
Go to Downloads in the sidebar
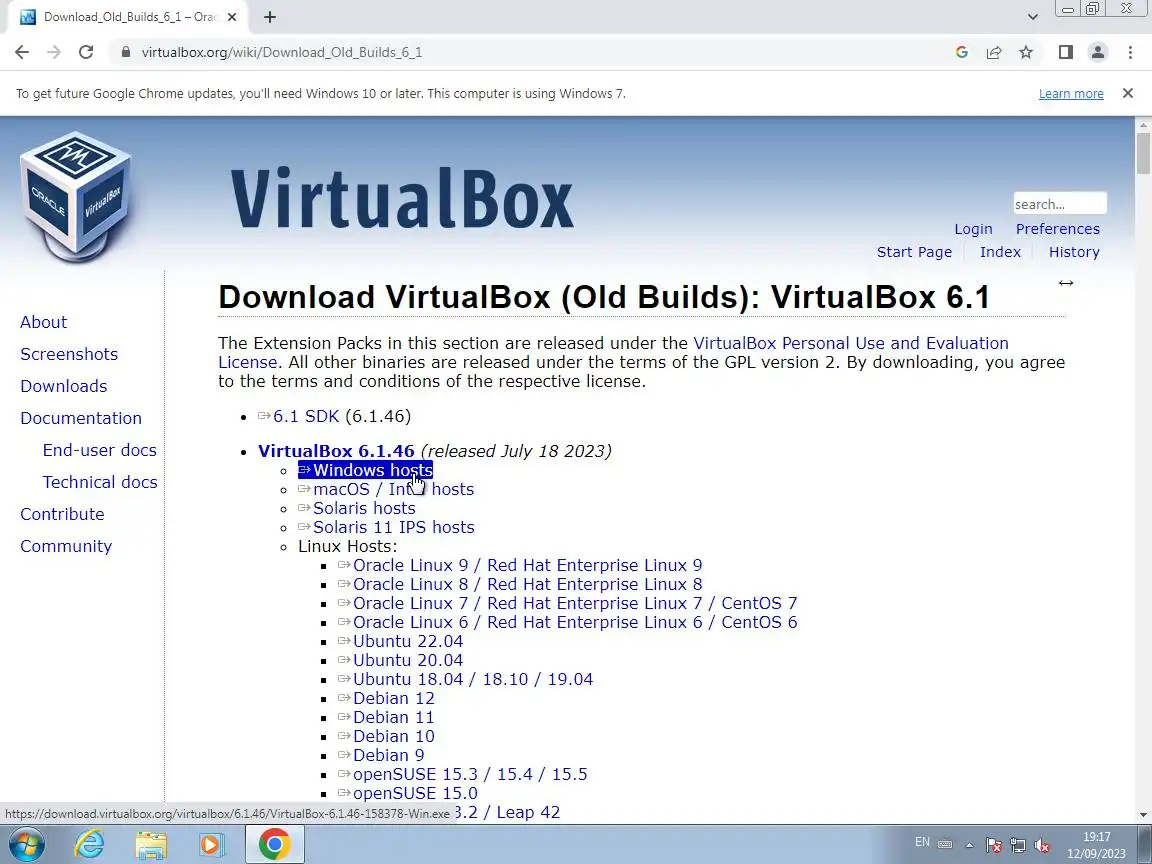[x=64, y=386]
